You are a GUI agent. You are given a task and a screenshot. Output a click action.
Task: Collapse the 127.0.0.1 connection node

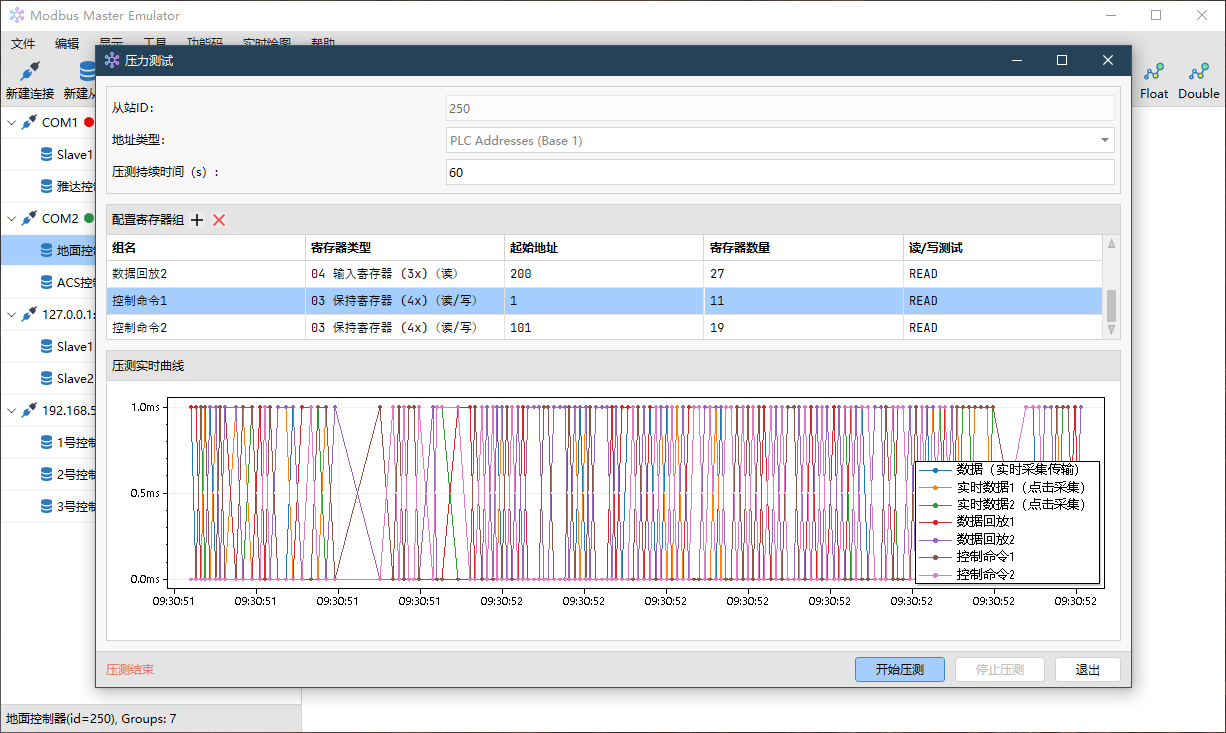click(x=12, y=314)
